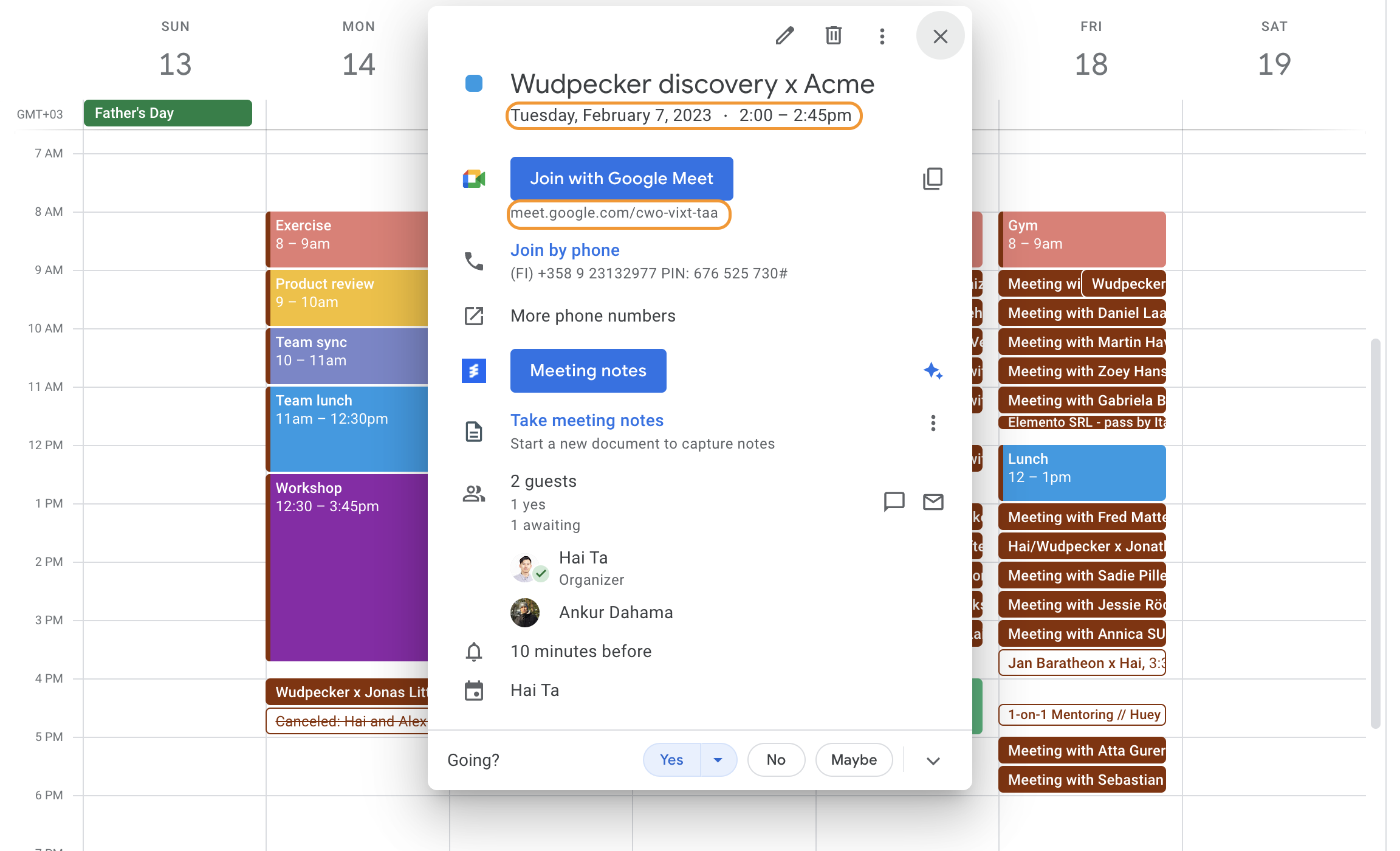Screen dimensions: 1400x851
Task: Click the calendar vertical scrollbar
Action: pos(1375,533)
